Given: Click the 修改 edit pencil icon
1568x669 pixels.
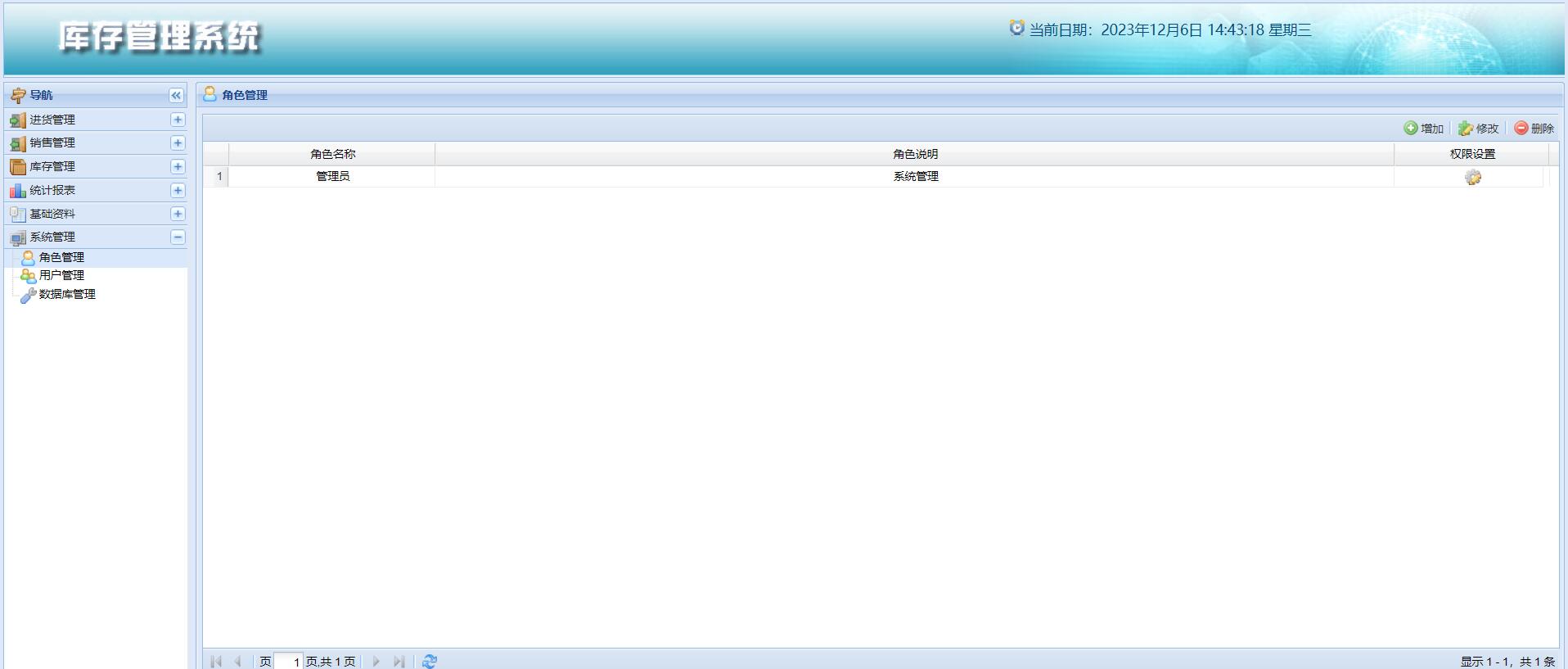Looking at the screenshot, I should click(1466, 128).
